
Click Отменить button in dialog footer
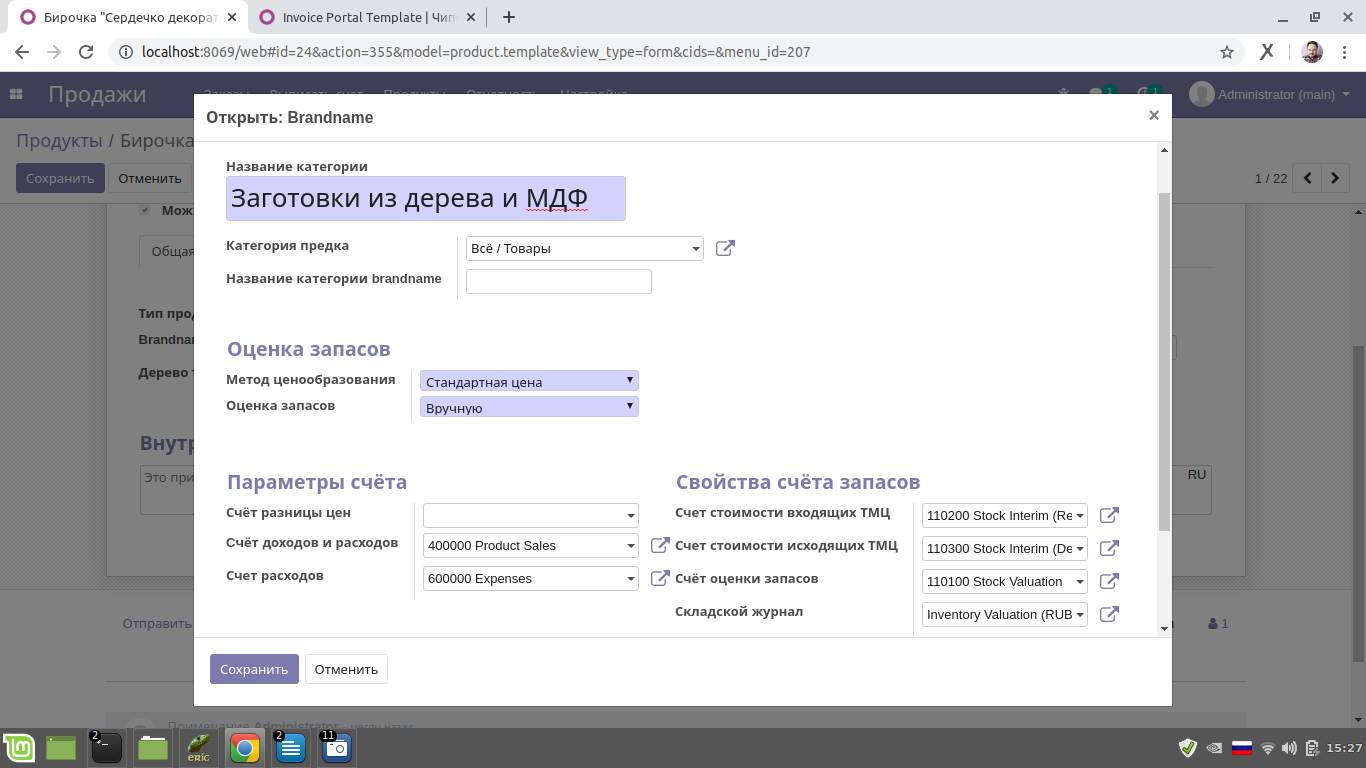[346, 669]
